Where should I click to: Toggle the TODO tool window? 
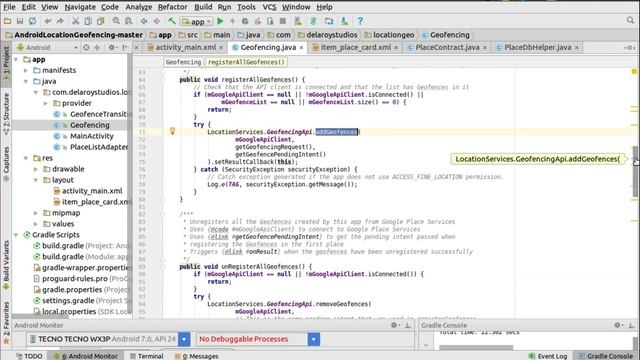point(29,356)
